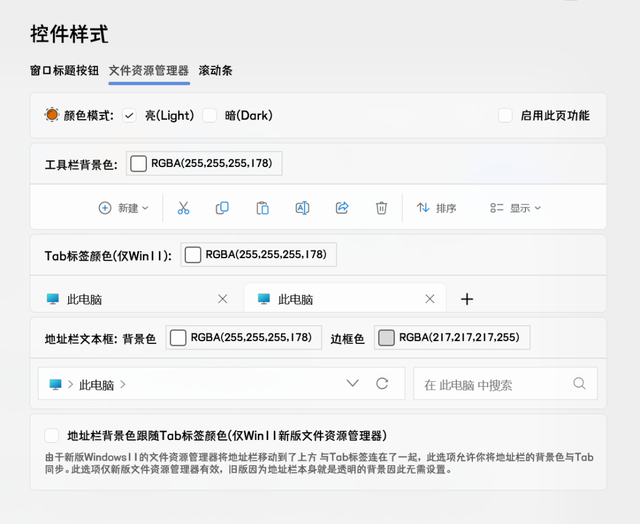Check the 亮(Light) color mode checkbox
The image size is (640, 524).
click(129, 115)
